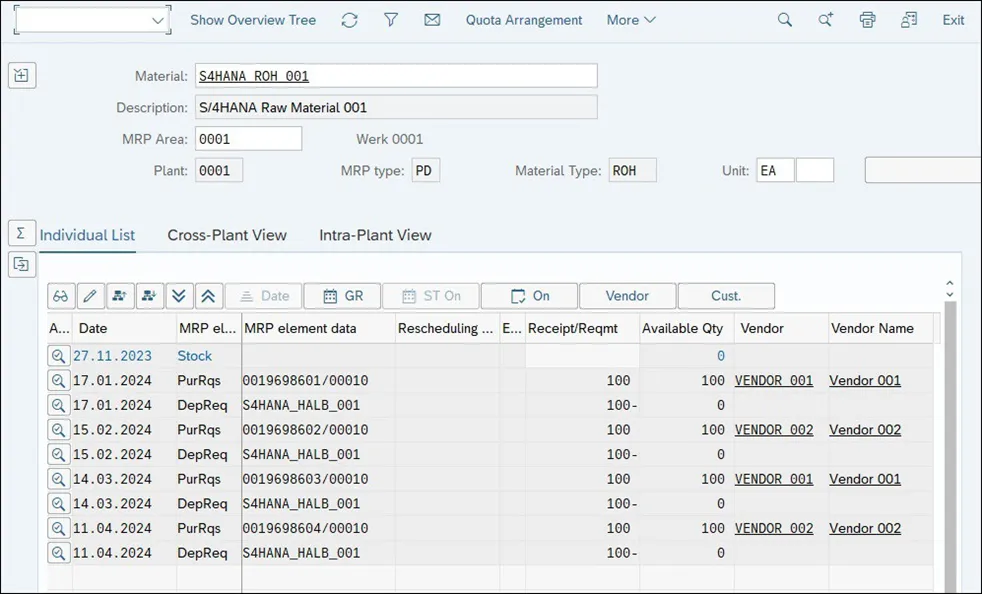Click Exit in the top bar
982x594 pixels.
click(953, 20)
